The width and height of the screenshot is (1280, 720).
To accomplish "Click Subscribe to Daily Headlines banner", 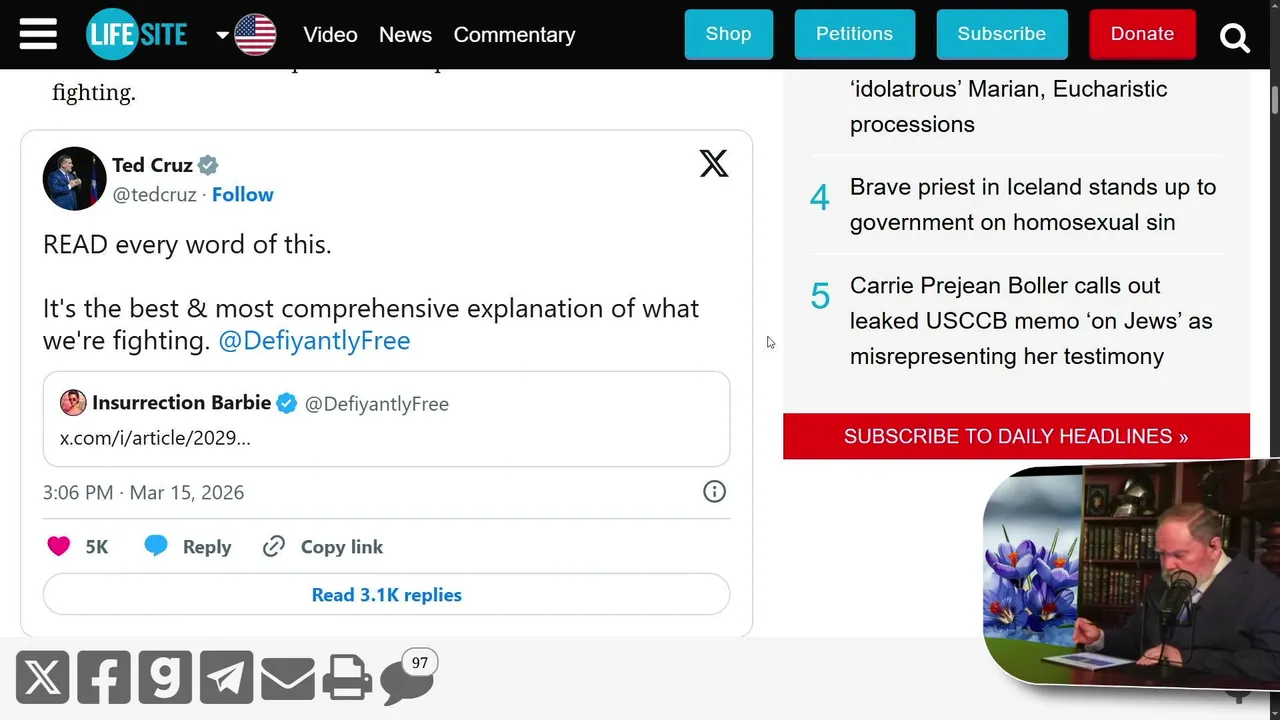I will coord(1016,436).
